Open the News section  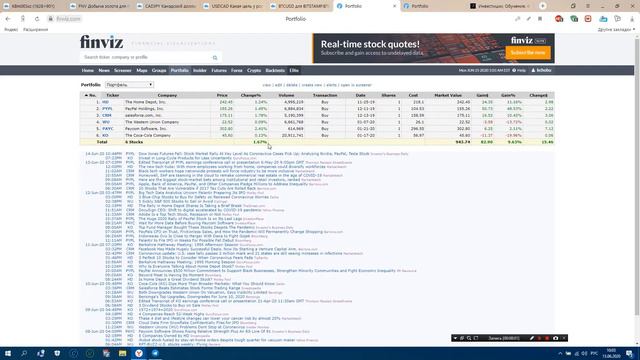pyautogui.click(x=104, y=70)
